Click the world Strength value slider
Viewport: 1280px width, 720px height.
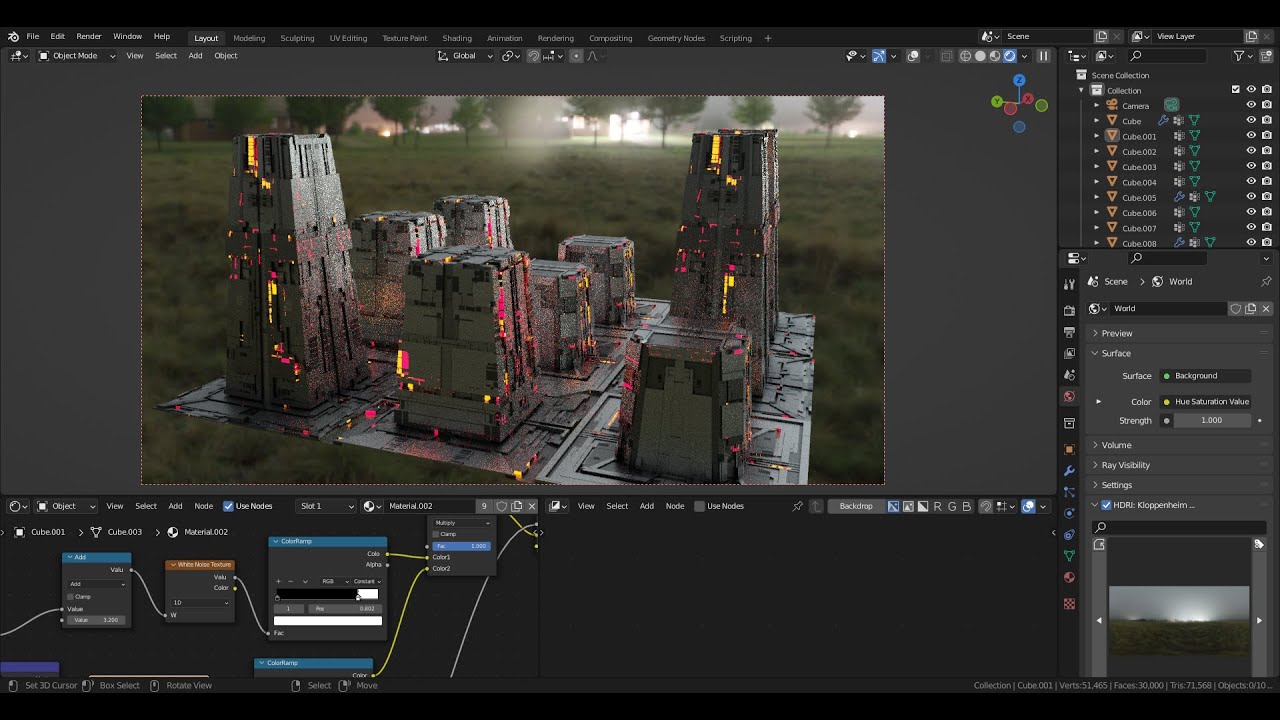pos(1211,421)
